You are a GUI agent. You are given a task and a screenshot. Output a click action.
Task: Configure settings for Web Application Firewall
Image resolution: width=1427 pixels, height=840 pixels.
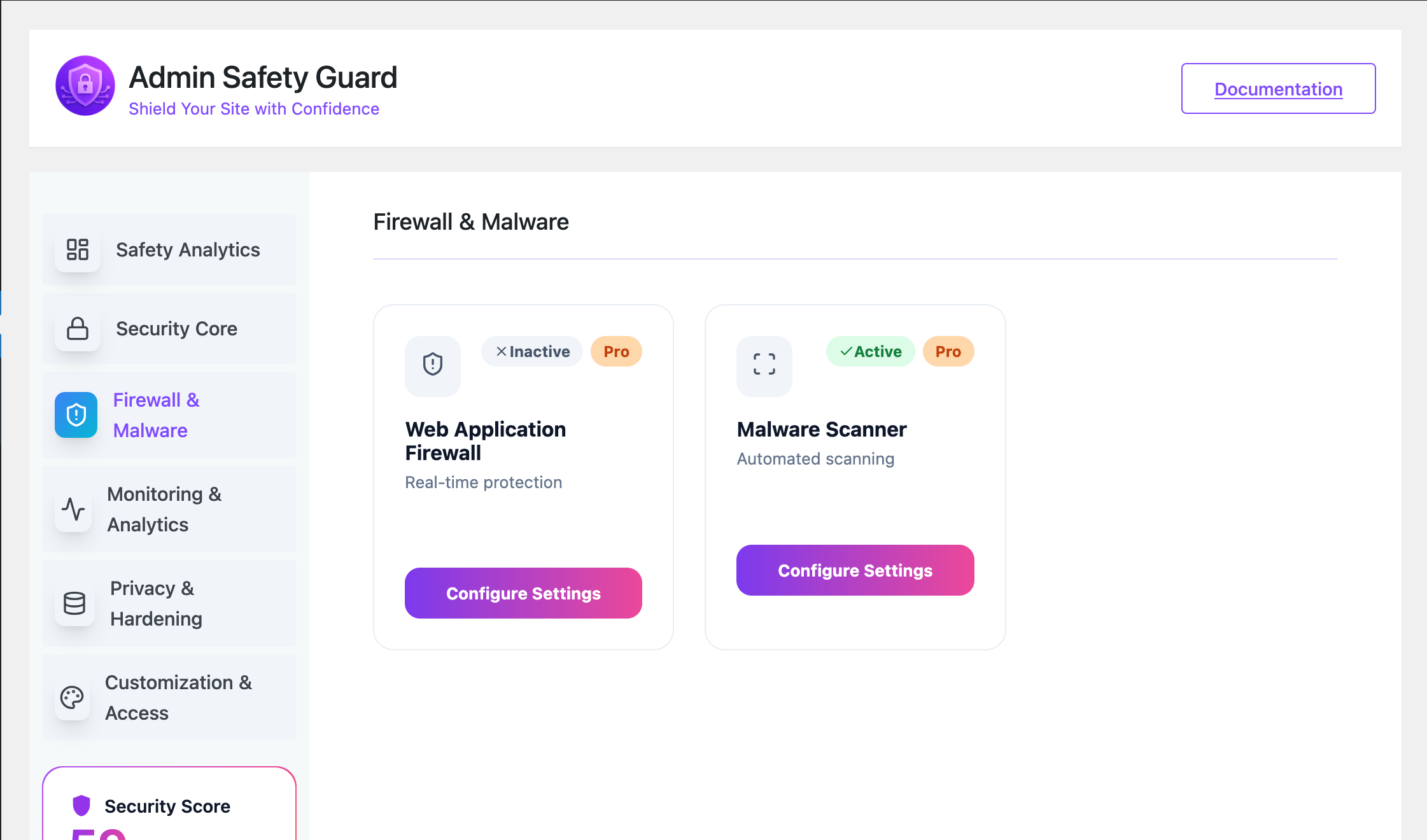523,593
